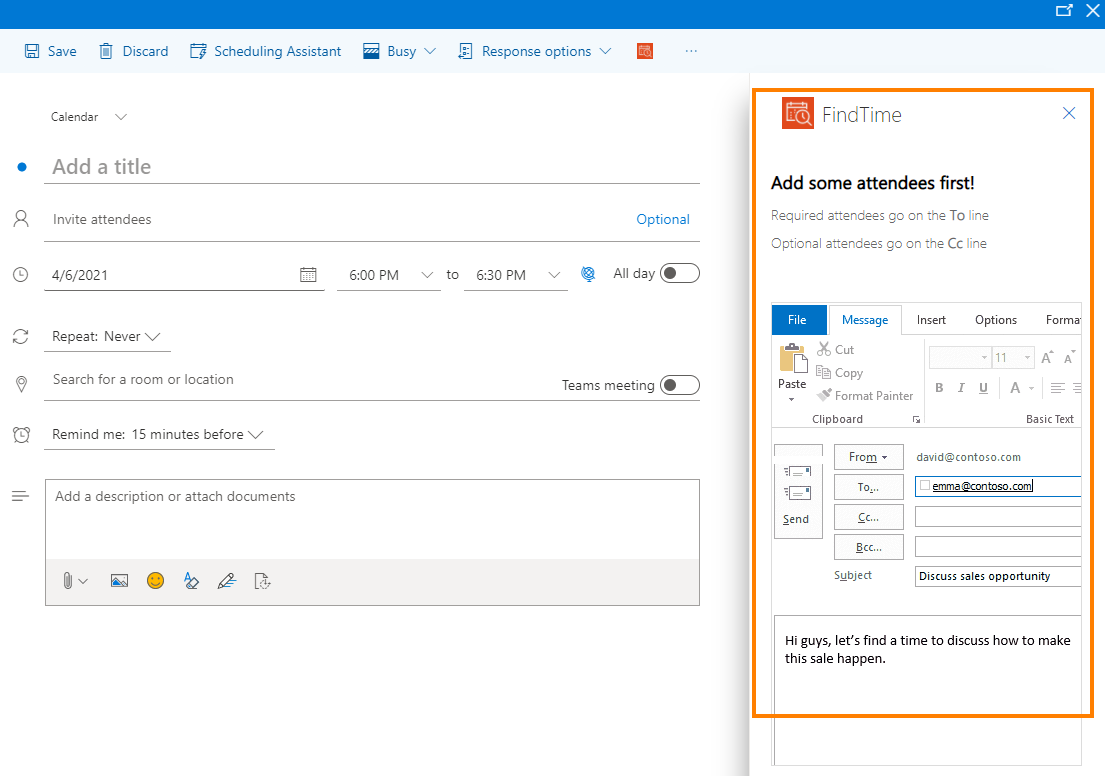This screenshot has height=776, width=1105.
Task: Close the FindTime panel
Action: point(1068,113)
